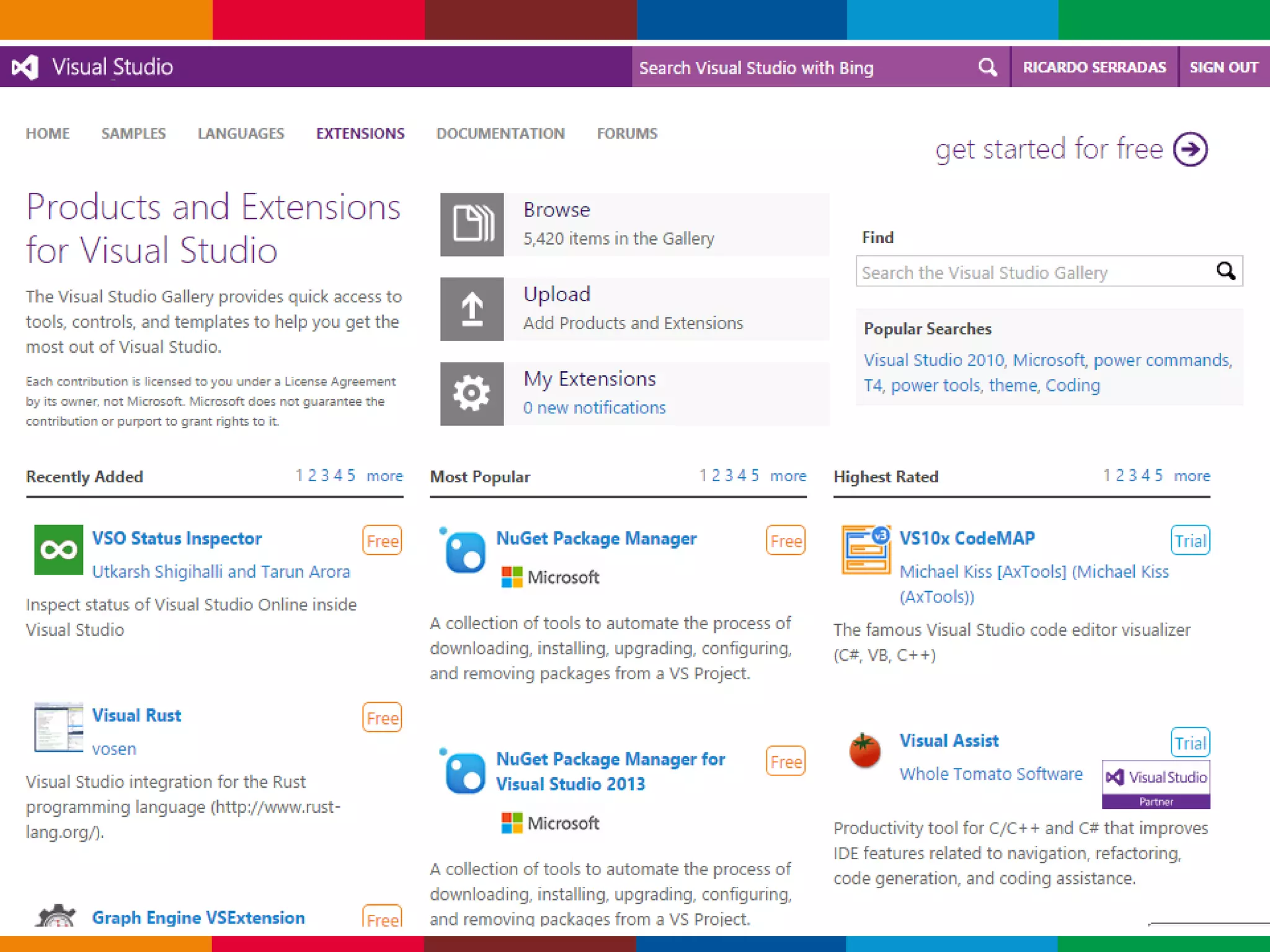Image resolution: width=1270 pixels, height=952 pixels.
Task: Open the Visual Rust title link
Action: 136,715
